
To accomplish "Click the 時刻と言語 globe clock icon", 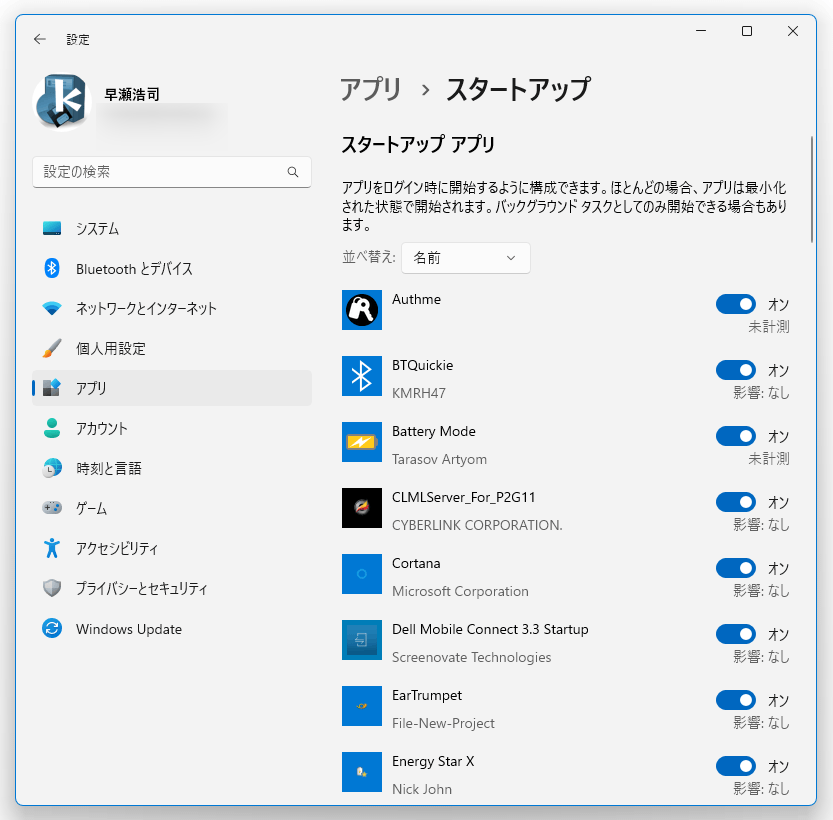I will [52, 468].
